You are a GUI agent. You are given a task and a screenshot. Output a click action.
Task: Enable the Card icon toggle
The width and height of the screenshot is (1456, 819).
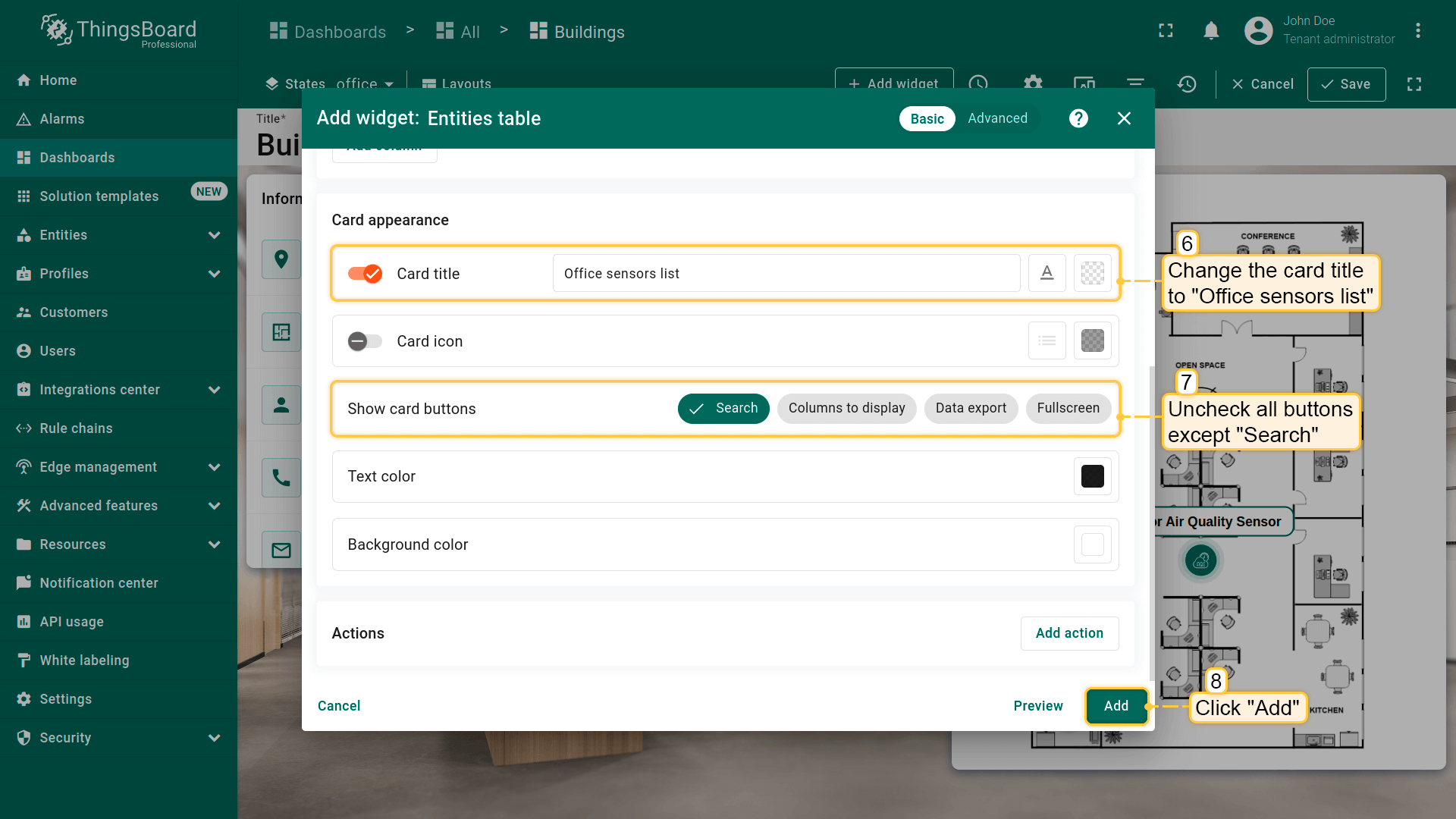(365, 341)
